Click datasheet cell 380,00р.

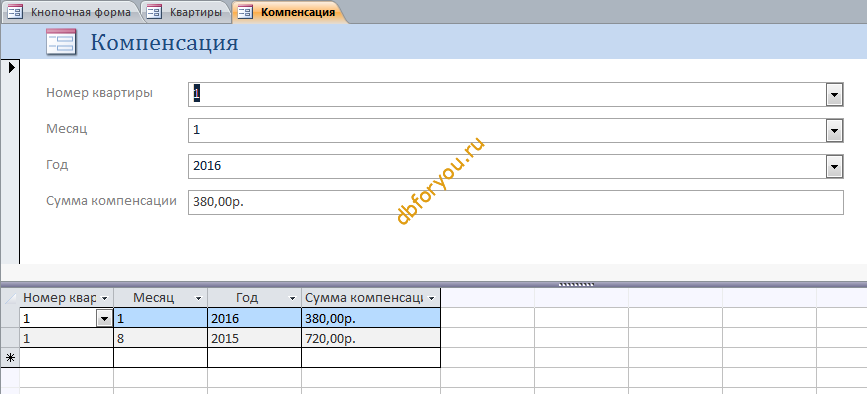click(371, 318)
